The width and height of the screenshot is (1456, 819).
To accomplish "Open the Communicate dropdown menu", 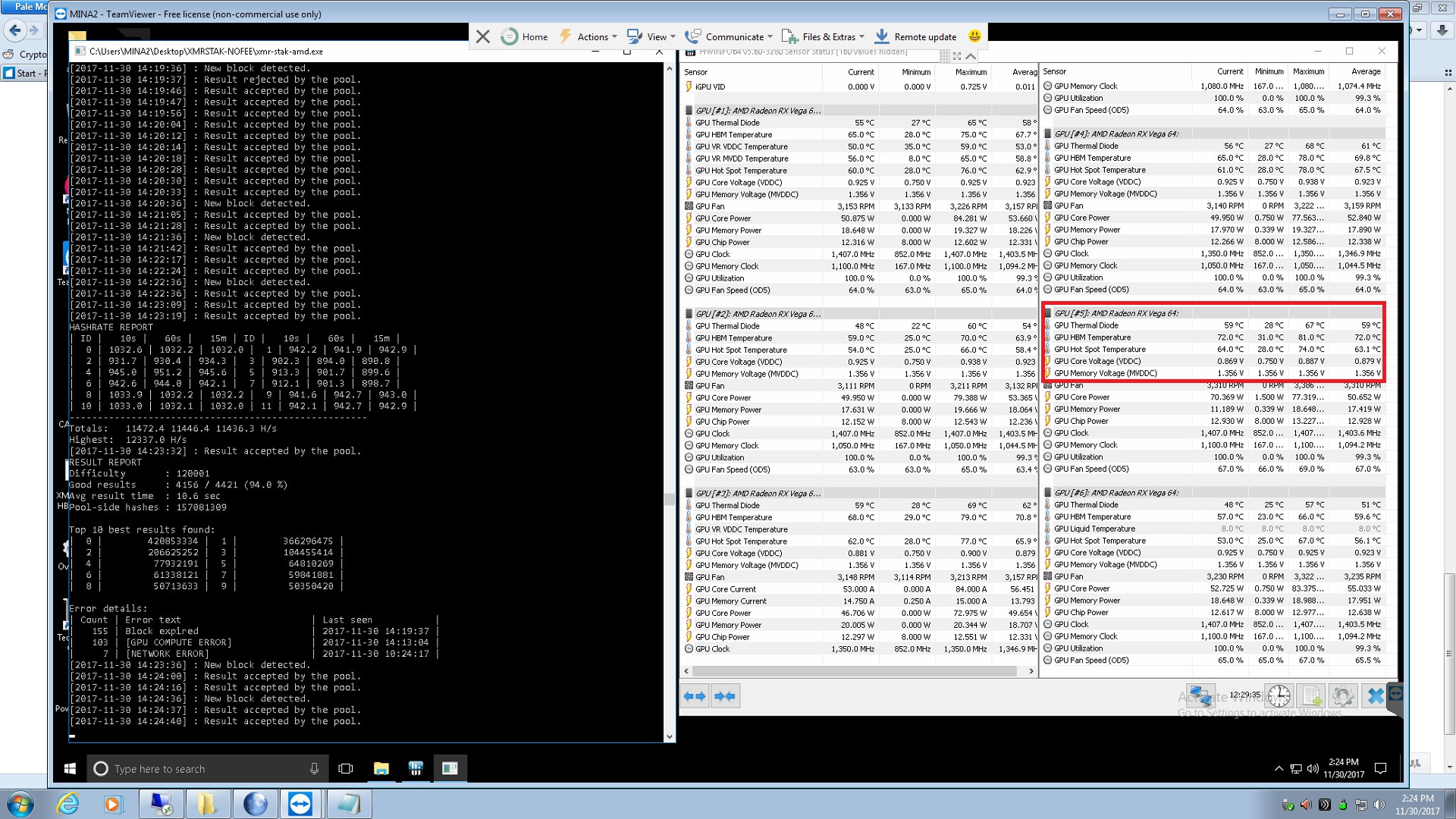I will (x=729, y=36).
